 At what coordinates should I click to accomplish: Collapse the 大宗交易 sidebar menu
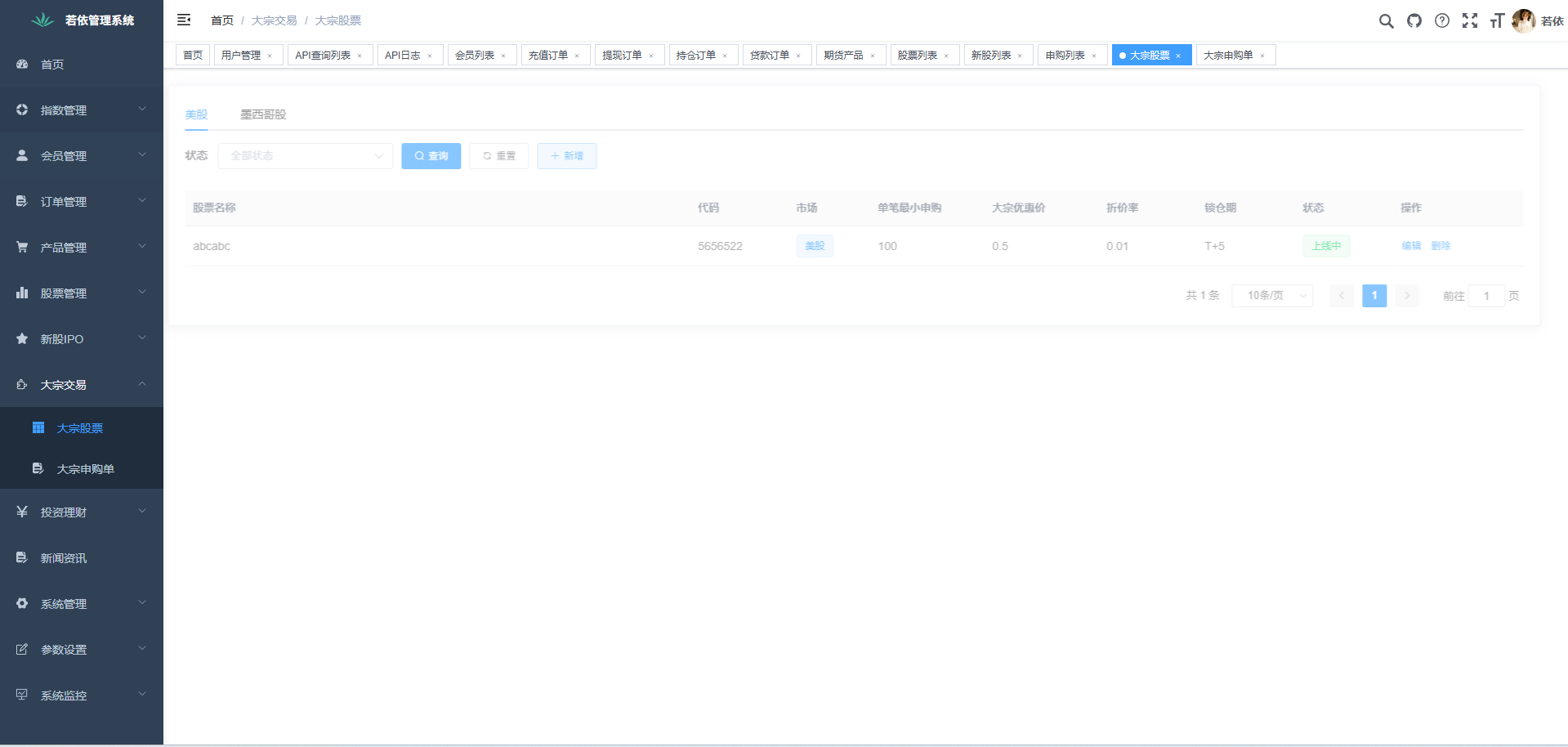82,385
